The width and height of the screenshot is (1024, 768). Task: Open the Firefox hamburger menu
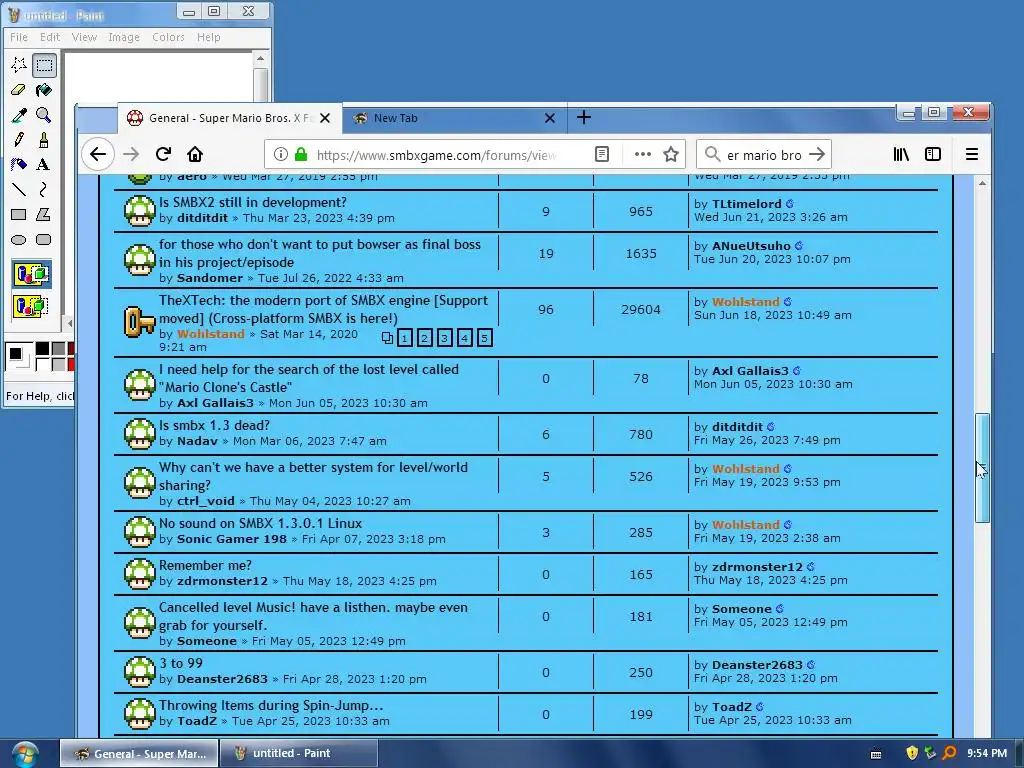pyautogui.click(x=972, y=154)
